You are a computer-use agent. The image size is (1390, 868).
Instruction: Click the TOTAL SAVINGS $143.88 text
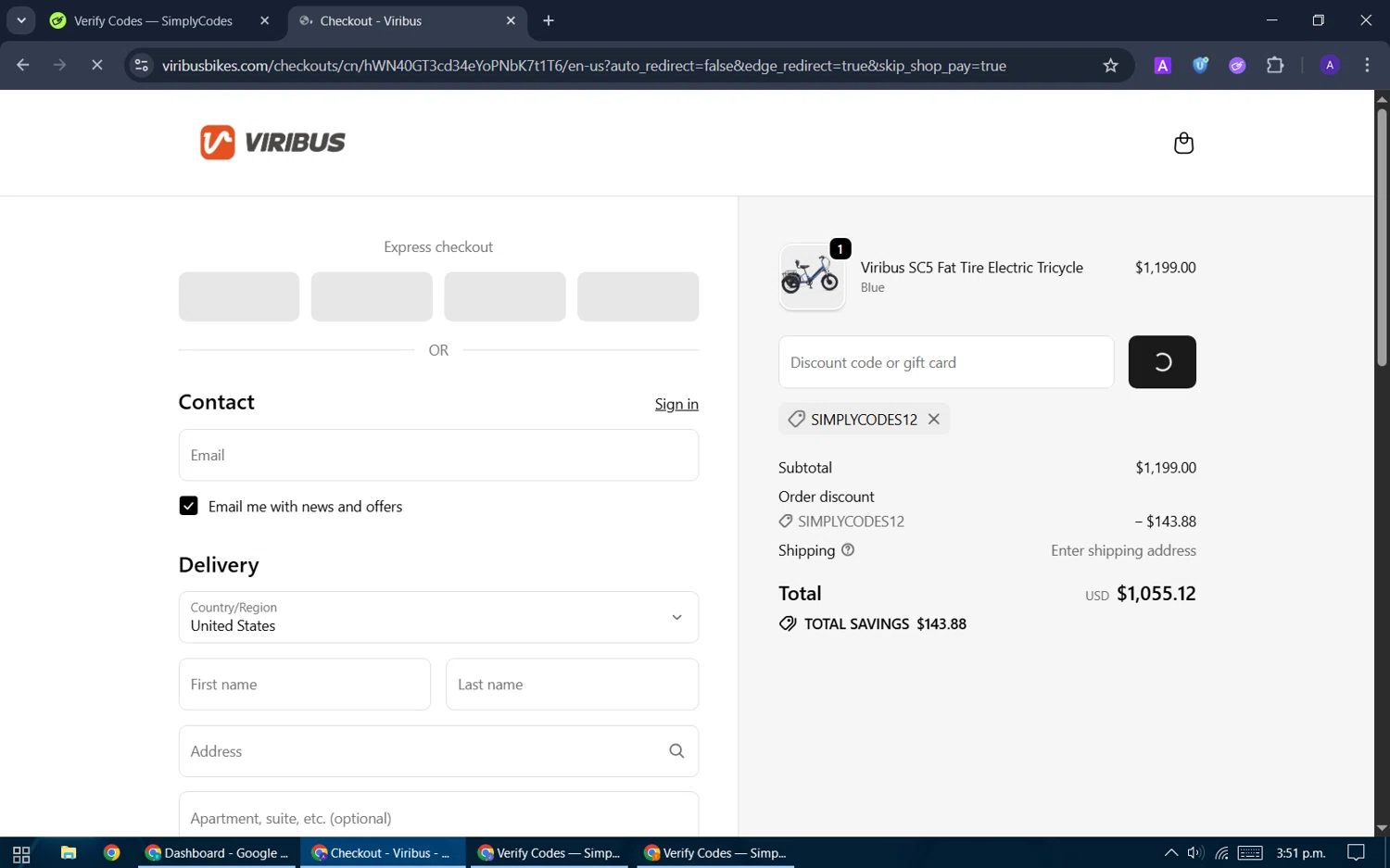(x=885, y=623)
